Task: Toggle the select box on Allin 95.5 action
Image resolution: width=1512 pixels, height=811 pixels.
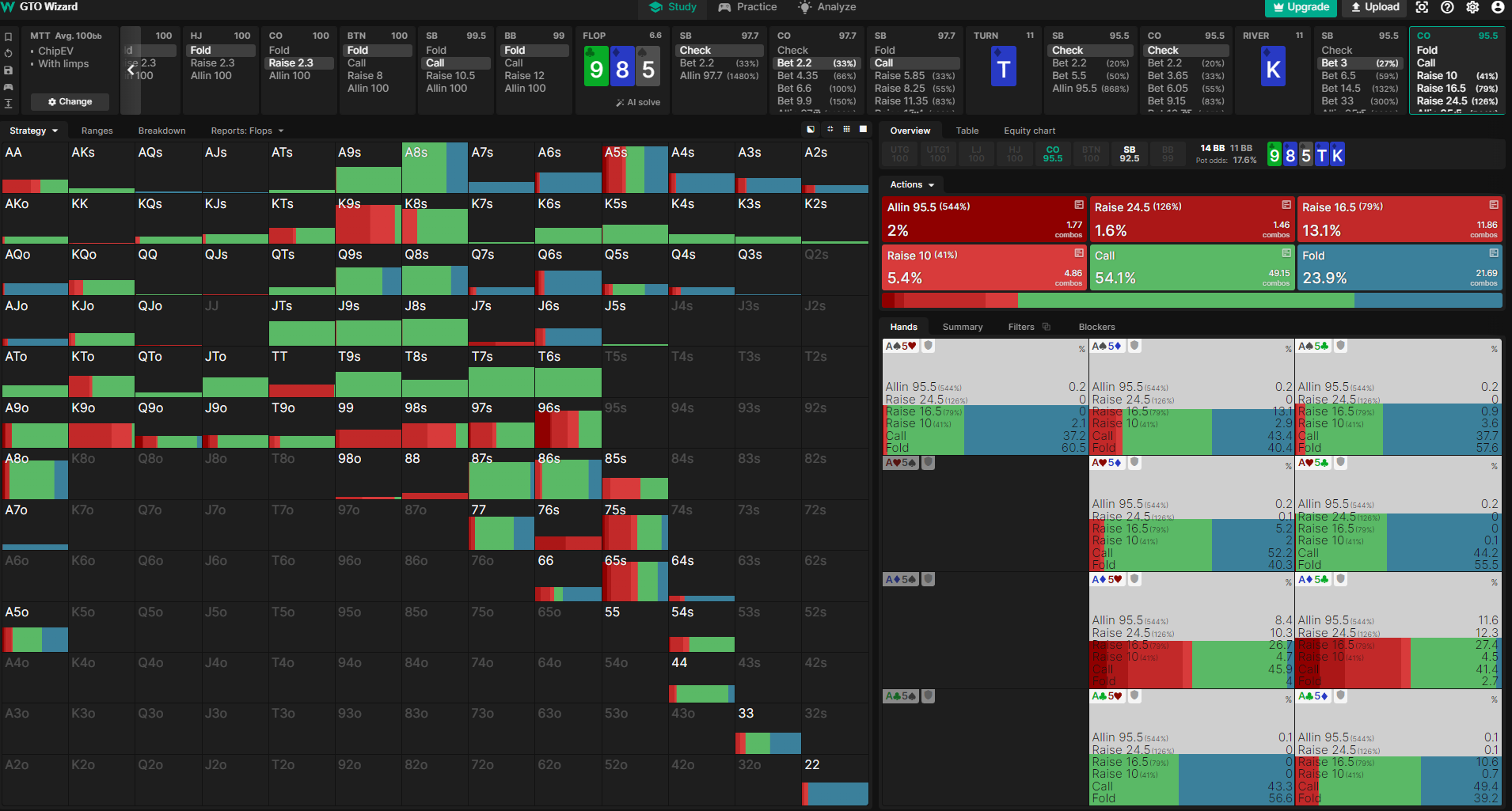Action: tap(1079, 205)
